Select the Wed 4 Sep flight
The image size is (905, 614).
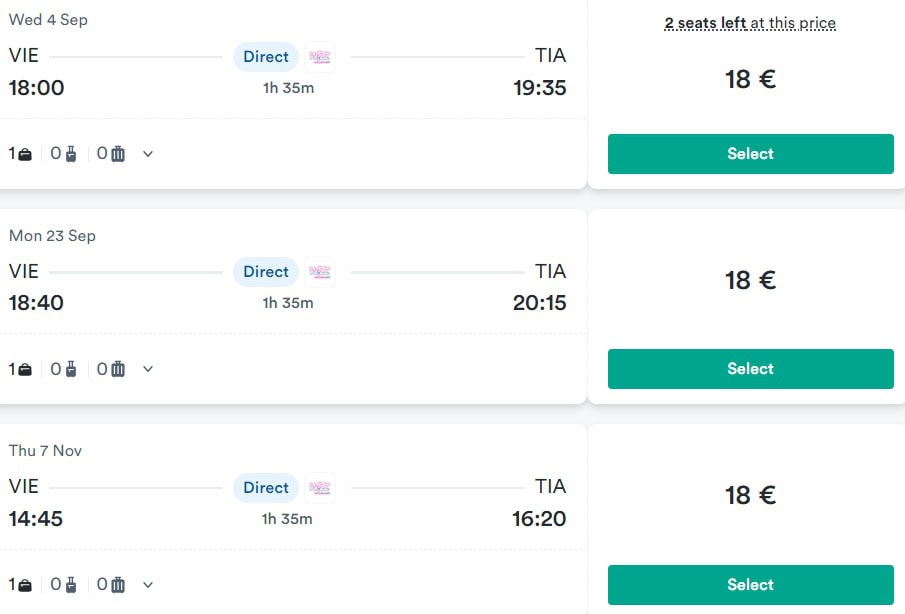pyautogui.click(x=750, y=154)
